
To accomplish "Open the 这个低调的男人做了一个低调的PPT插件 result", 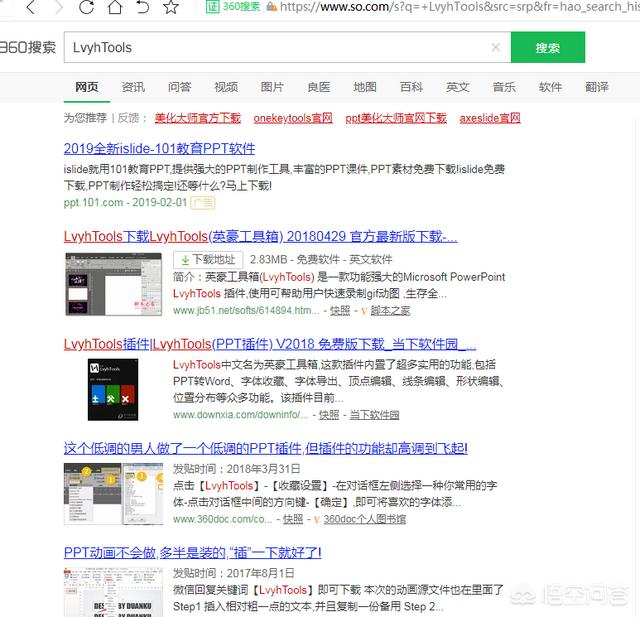I will click(x=266, y=448).
